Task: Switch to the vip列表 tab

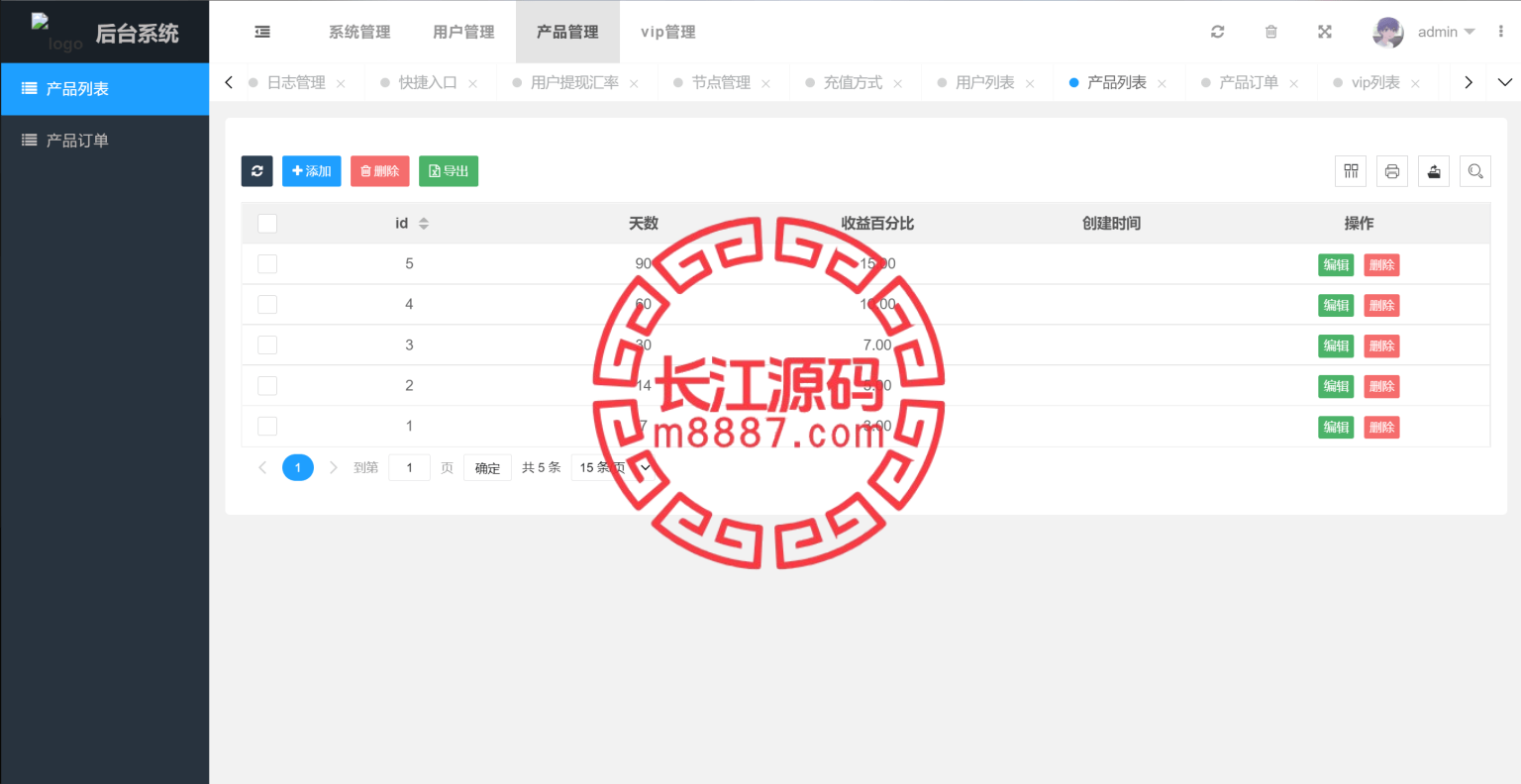Action: coord(1375,83)
